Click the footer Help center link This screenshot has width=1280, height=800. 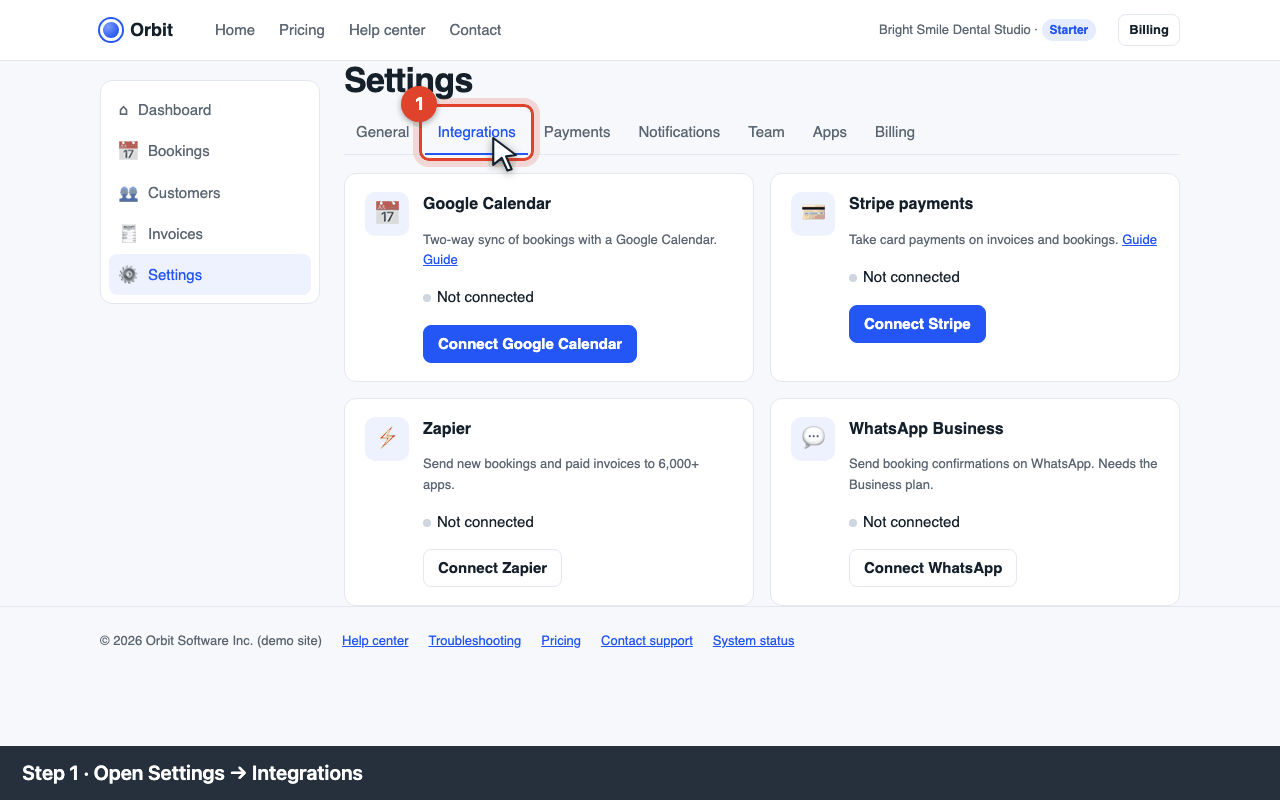tap(375, 641)
